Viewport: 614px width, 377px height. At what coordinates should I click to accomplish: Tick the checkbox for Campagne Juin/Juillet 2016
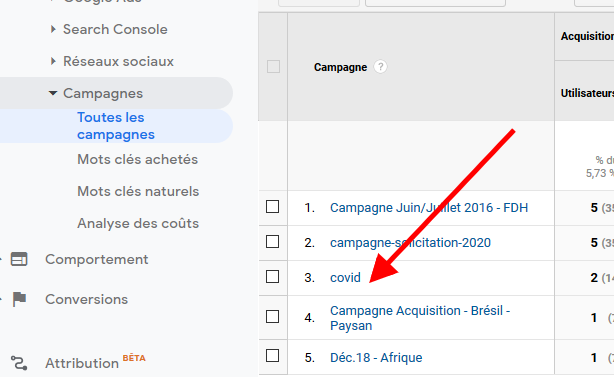click(x=273, y=206)
